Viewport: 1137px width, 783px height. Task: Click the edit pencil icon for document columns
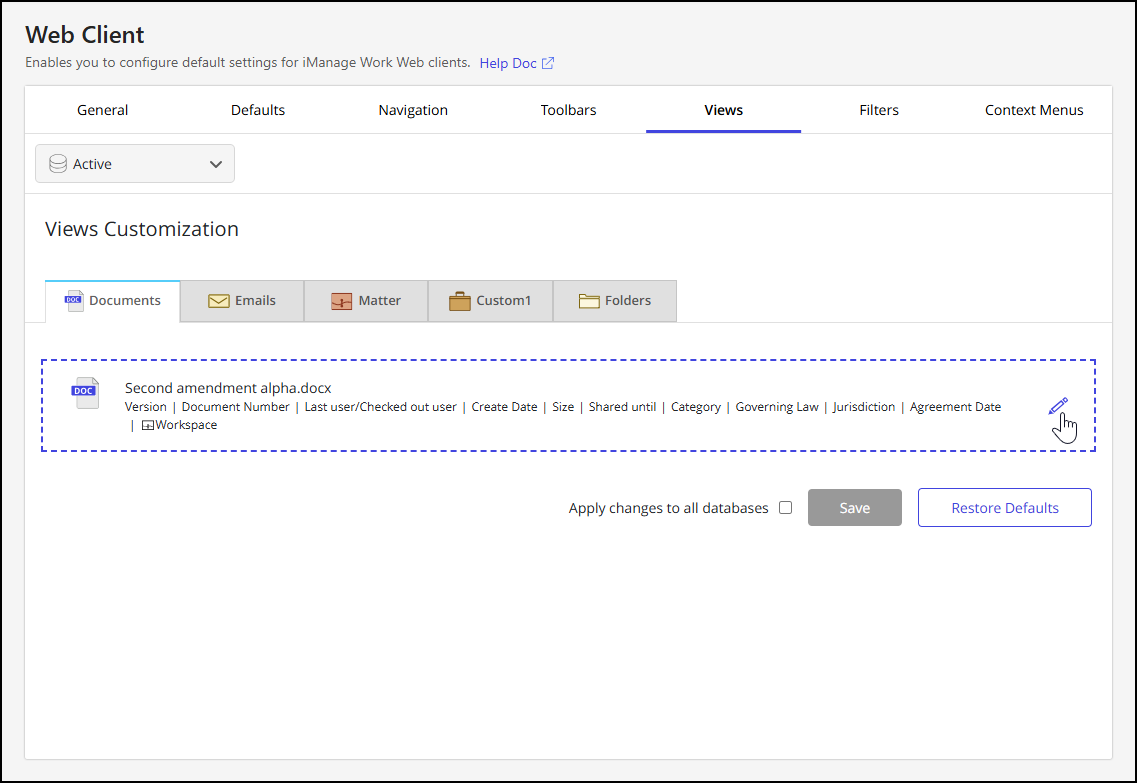(x=1059, y=406)
